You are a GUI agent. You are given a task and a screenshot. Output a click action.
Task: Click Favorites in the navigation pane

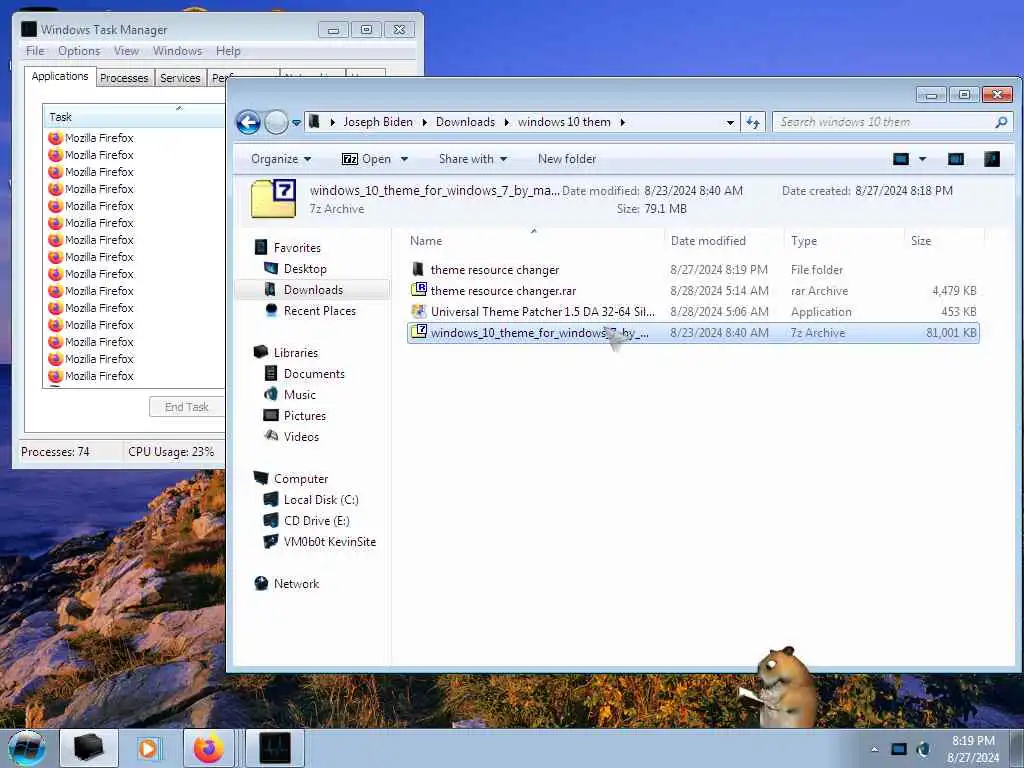pos(297,248)
